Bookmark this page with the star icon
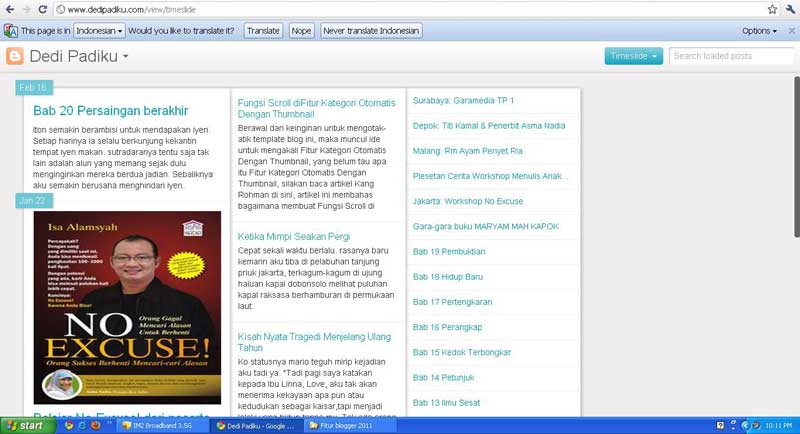This screenshot has height=434, width=800. [772, 9]
